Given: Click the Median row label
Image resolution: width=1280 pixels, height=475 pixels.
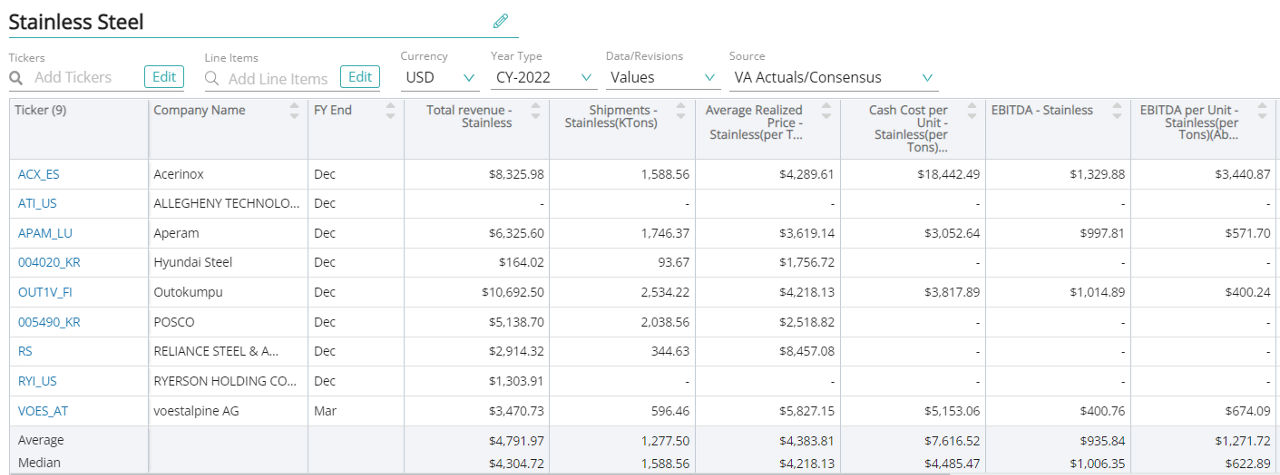Looking at the screenshot, I should click(39, 463).
